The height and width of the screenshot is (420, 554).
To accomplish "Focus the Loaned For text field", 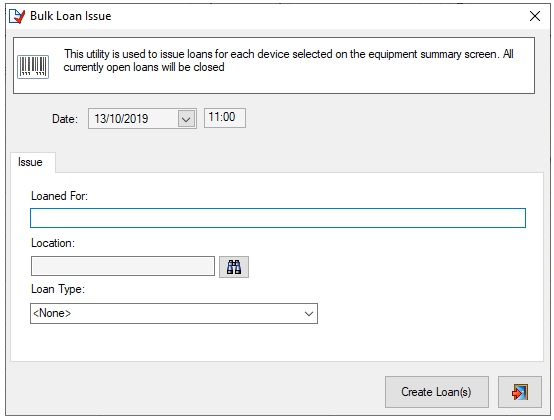I will coord(278,218).
